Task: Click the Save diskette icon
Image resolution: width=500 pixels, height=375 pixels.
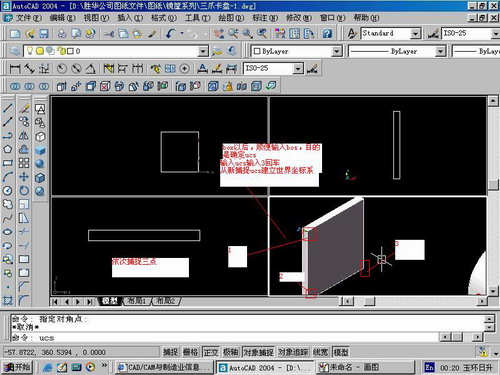Action: coord(44,33)
